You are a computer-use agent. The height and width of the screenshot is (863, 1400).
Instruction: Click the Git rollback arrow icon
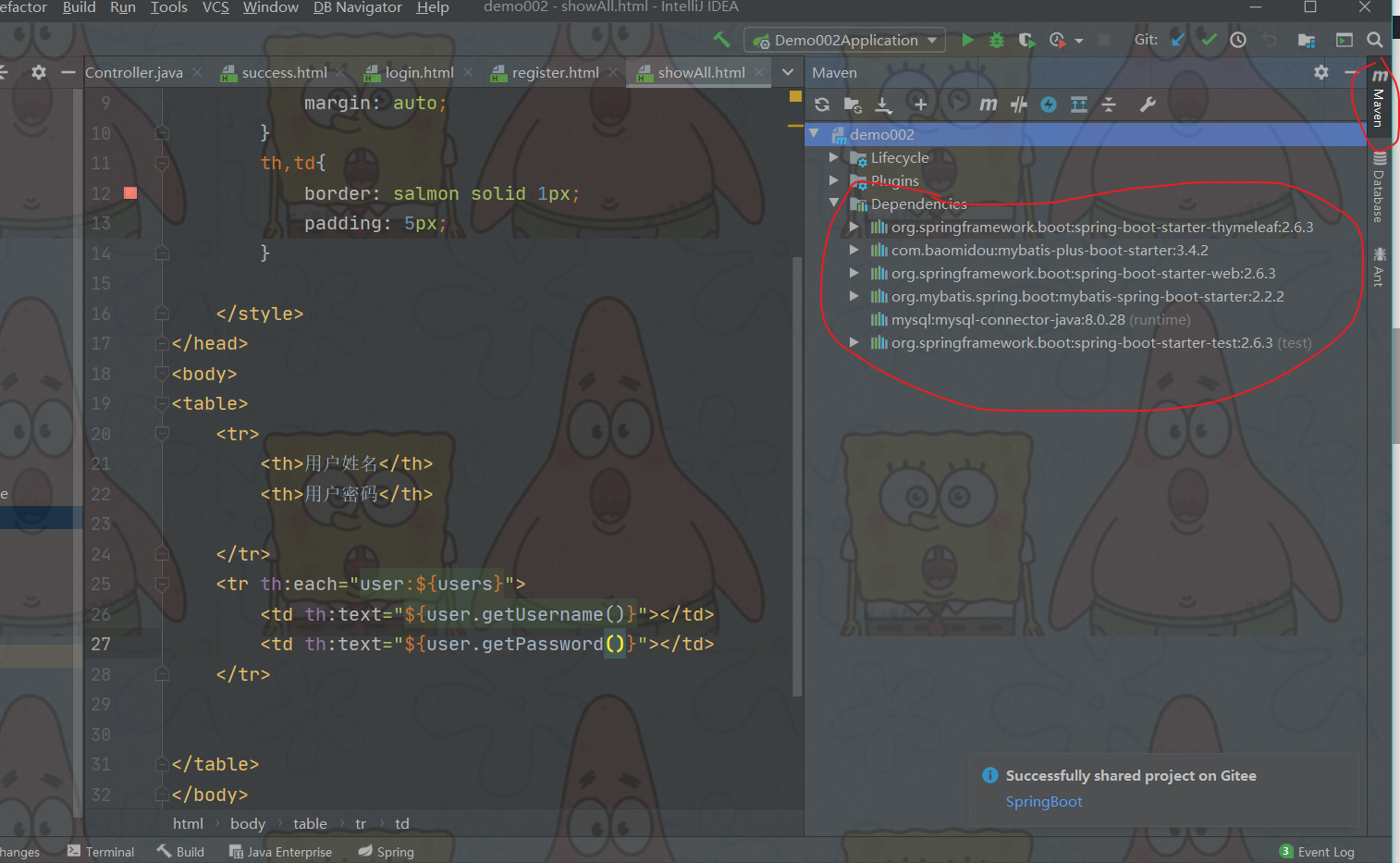click(1270, 40)
